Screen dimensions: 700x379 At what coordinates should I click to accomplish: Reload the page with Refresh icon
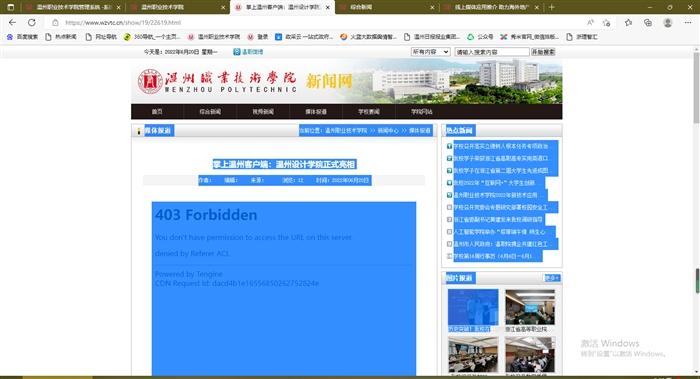tap(32, 22)
